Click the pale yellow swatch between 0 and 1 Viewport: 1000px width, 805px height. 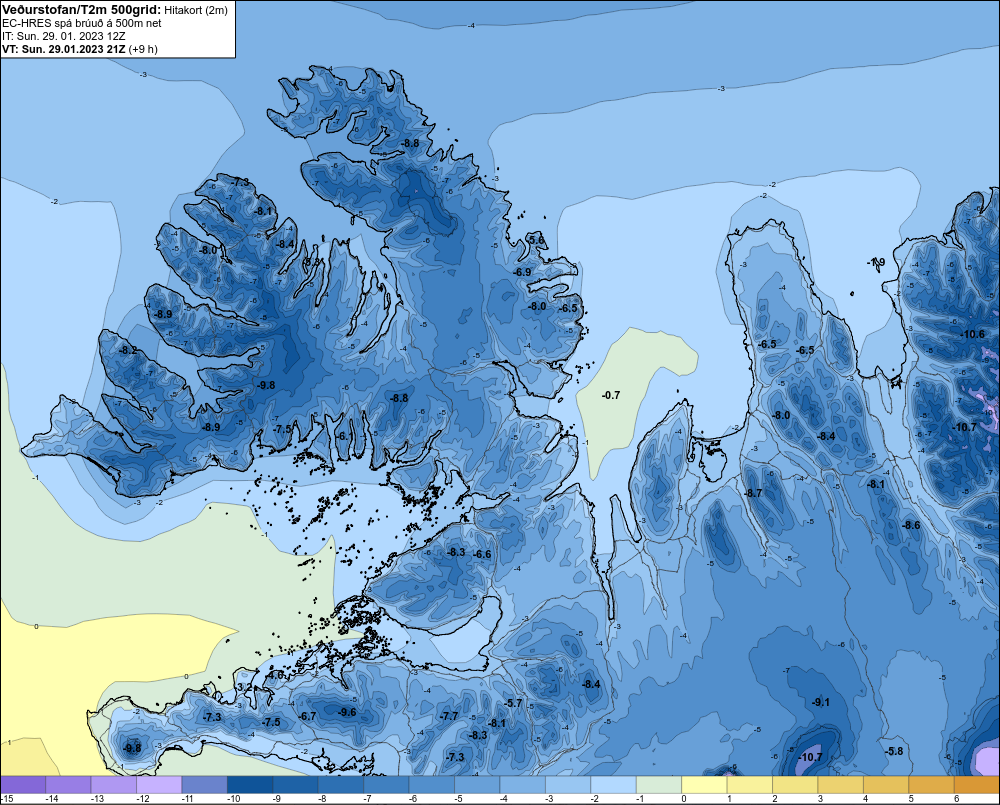705,785
